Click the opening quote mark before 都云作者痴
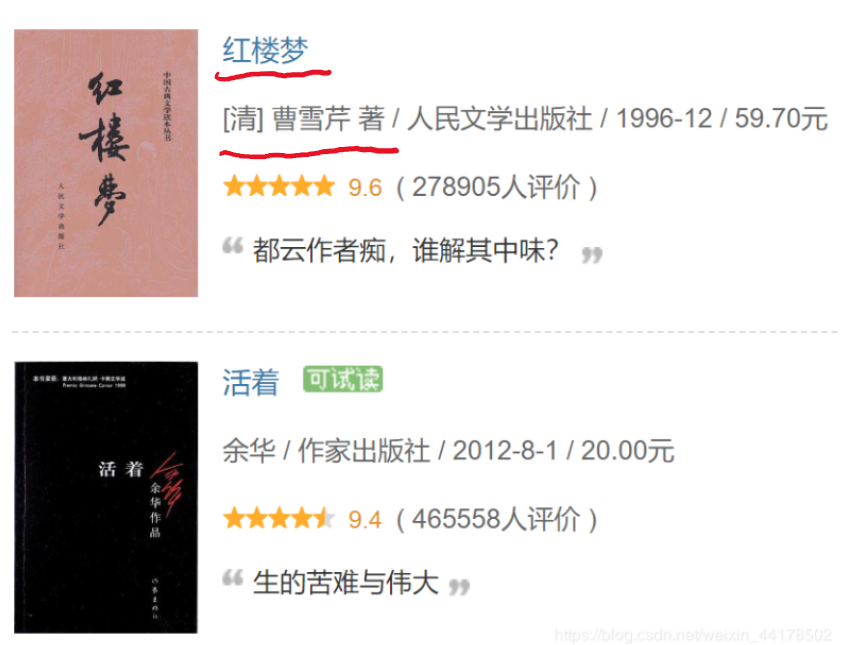This screenshot has height=645, width=844. pos(233,246)
